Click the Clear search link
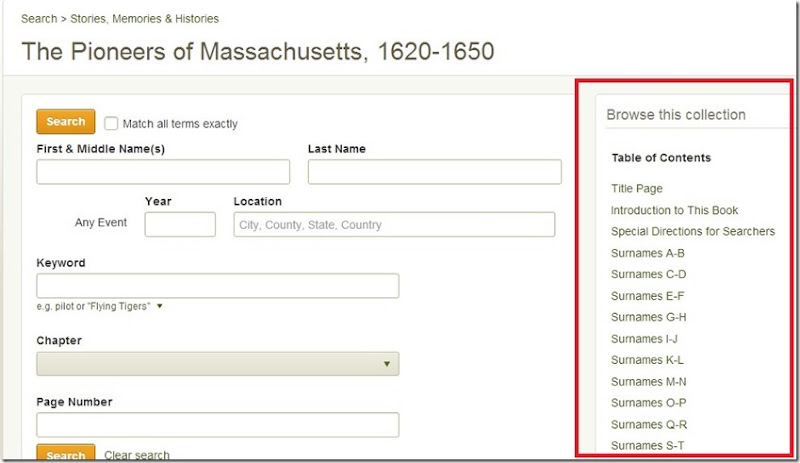 click(137, 455)
